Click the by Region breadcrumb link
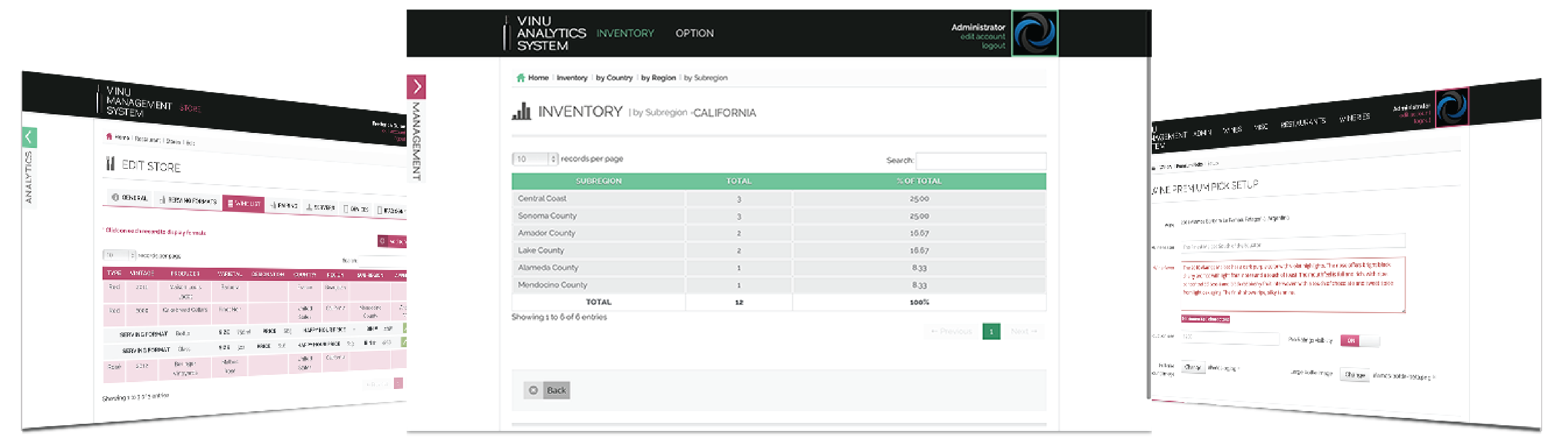Viewport: 1568px width, 437px height. coord(658,78)
